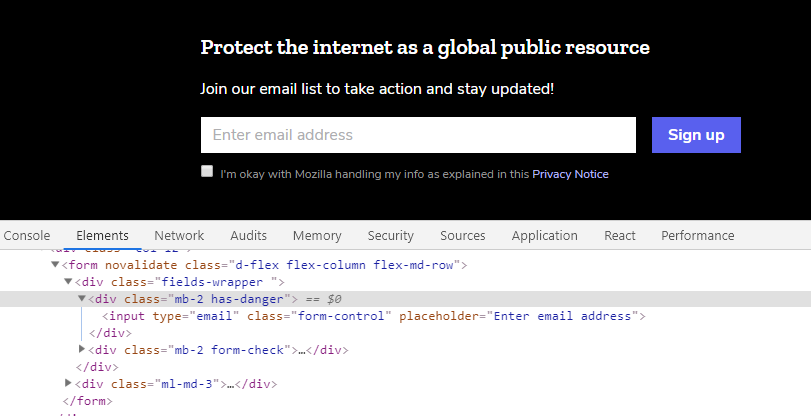The width and height of the screenshot is (811, 416).
Task: Switch to the Audits tab
Action: [x=248, y=235]
